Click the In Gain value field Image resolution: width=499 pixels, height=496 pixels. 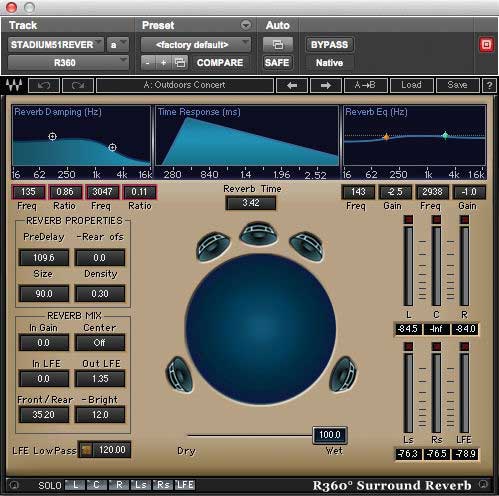click(44, 343)
